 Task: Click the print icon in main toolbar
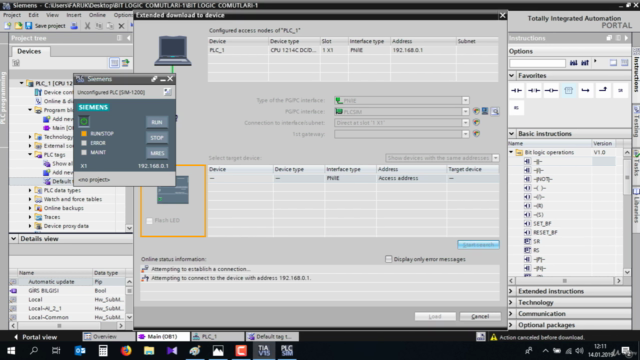[74, 26]
